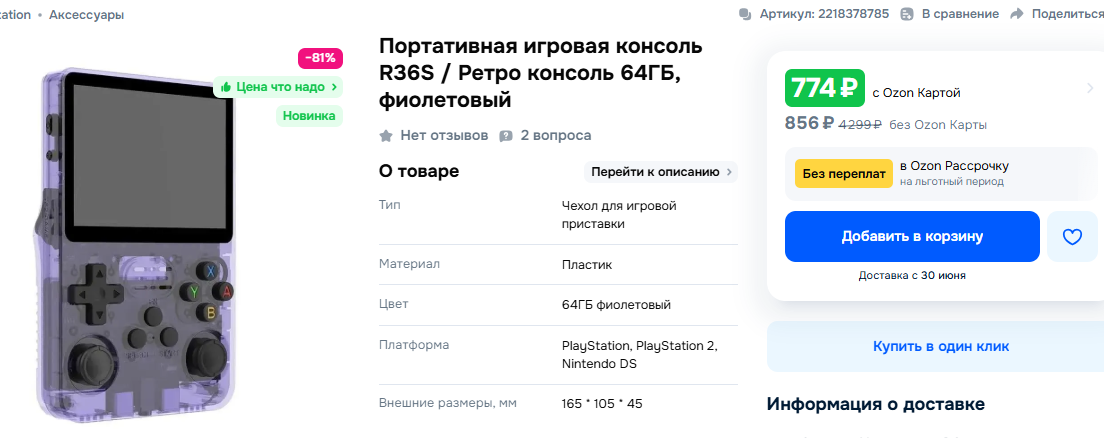Click the "Без переплат" installment badge
Image resolution: width=1104 pixels, height=438 pixels.
[843, 173]
